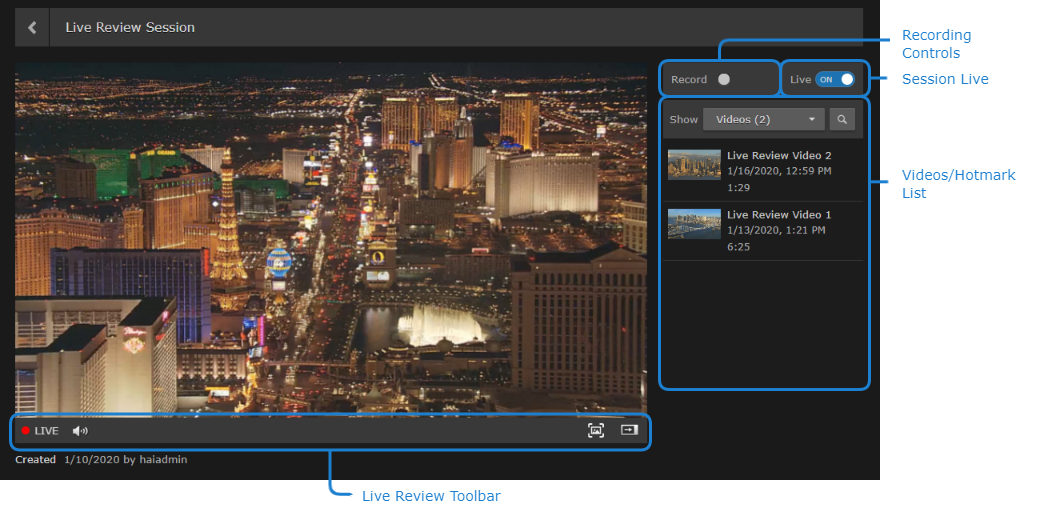The width and height of the screenshot is (1038, 530).
Task: Open the Show Videos (2) dropdown
Action: pyautogui.click(x=762, y=120)
